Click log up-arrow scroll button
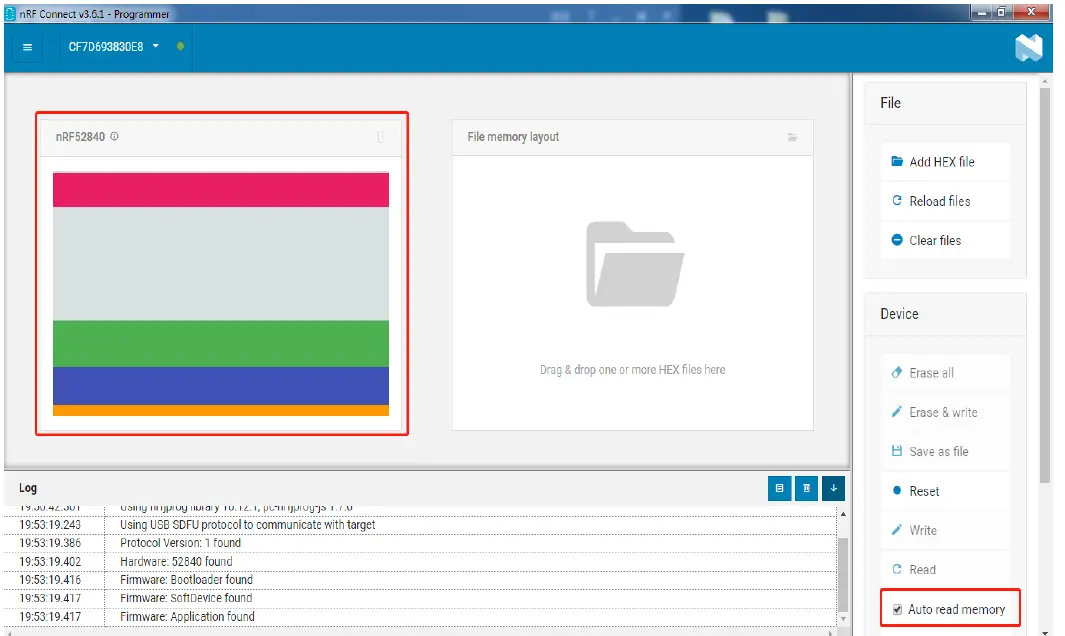 [843, 514]
